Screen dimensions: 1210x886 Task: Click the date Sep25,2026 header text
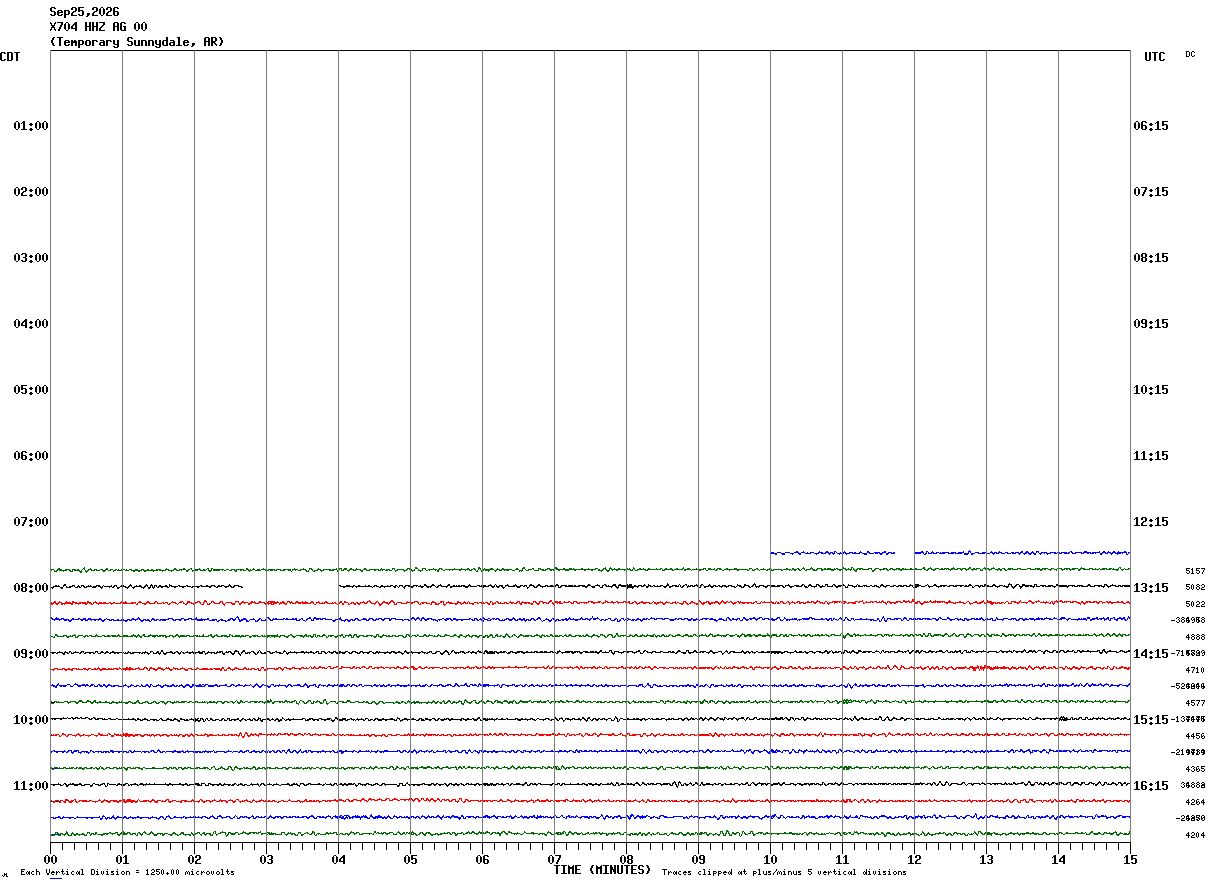point(84,12)
